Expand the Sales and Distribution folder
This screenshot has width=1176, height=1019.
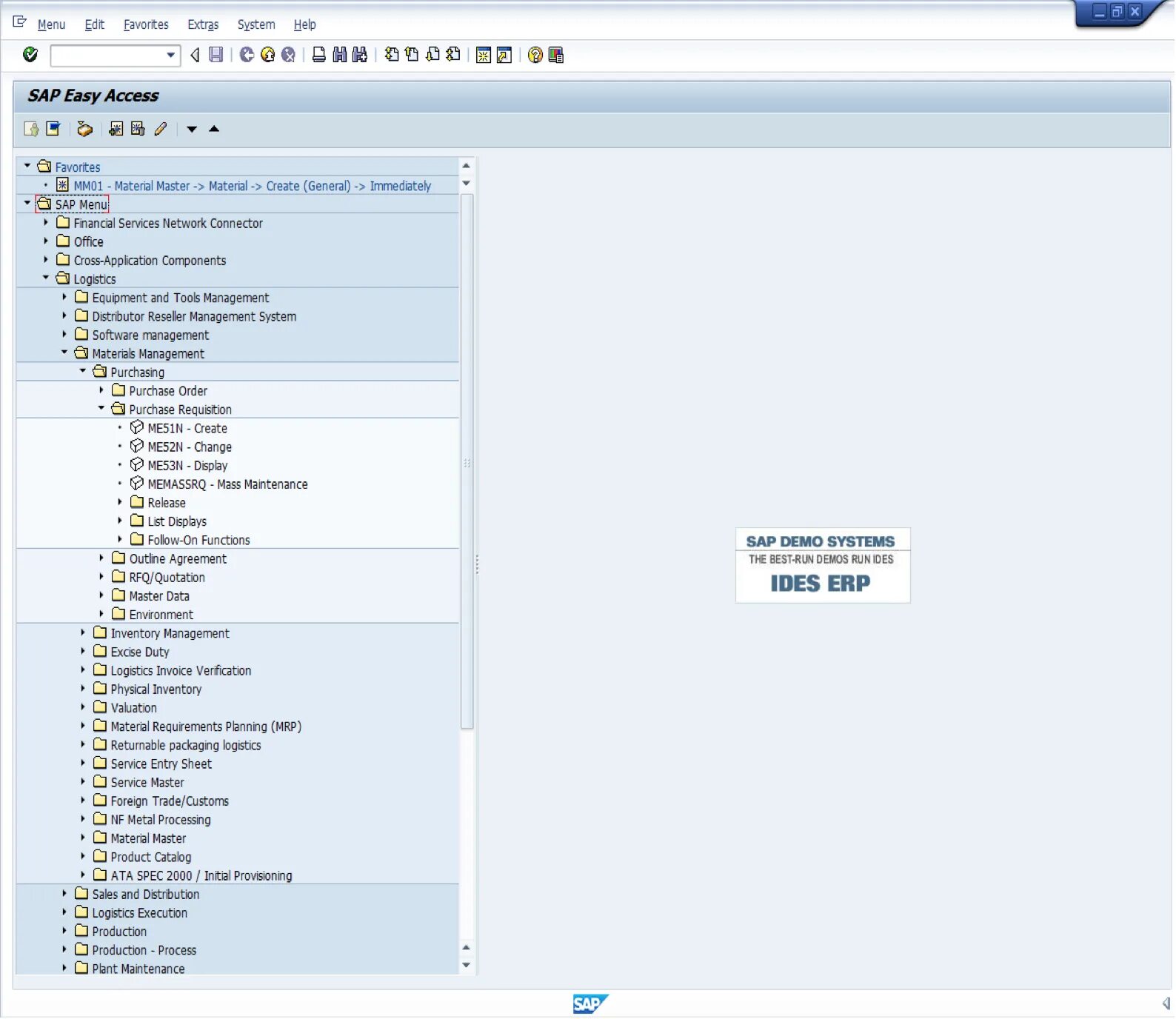(64, 894)
